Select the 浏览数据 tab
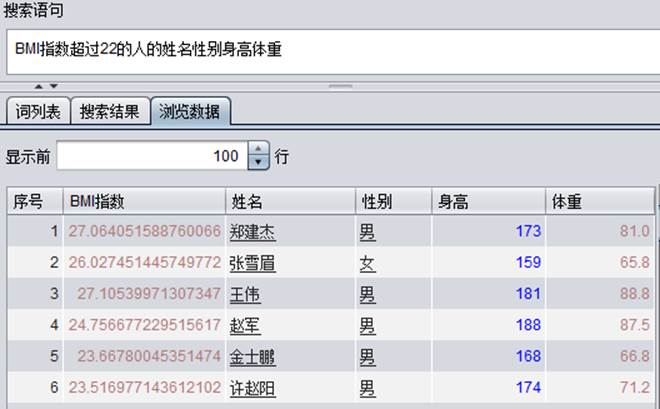The image size is (660, 409). (191, 111)
